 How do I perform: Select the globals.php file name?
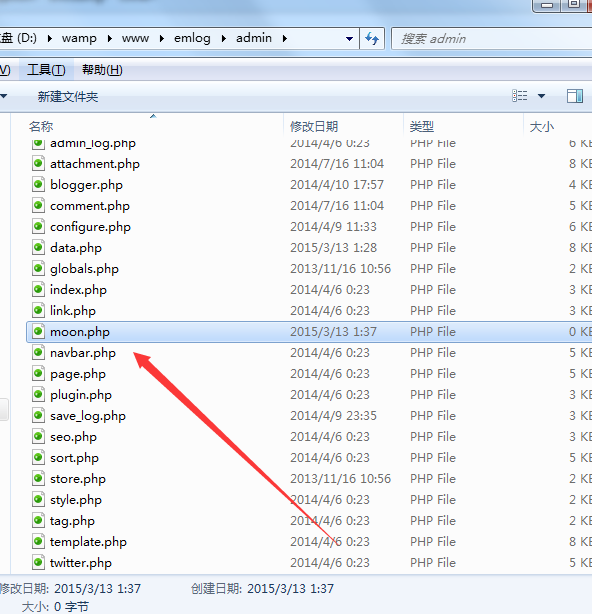[x=84, y=269]
